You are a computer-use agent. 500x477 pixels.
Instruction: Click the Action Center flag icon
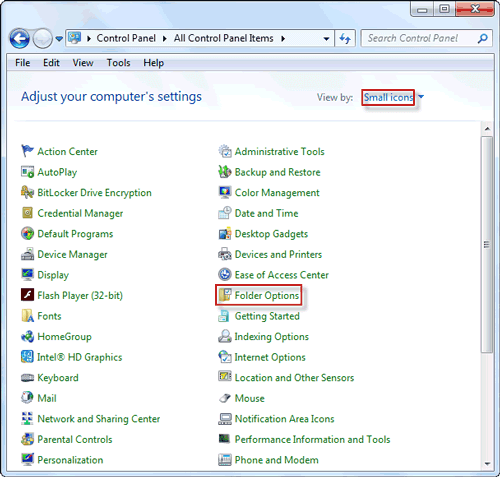click(x=27, y=151)
